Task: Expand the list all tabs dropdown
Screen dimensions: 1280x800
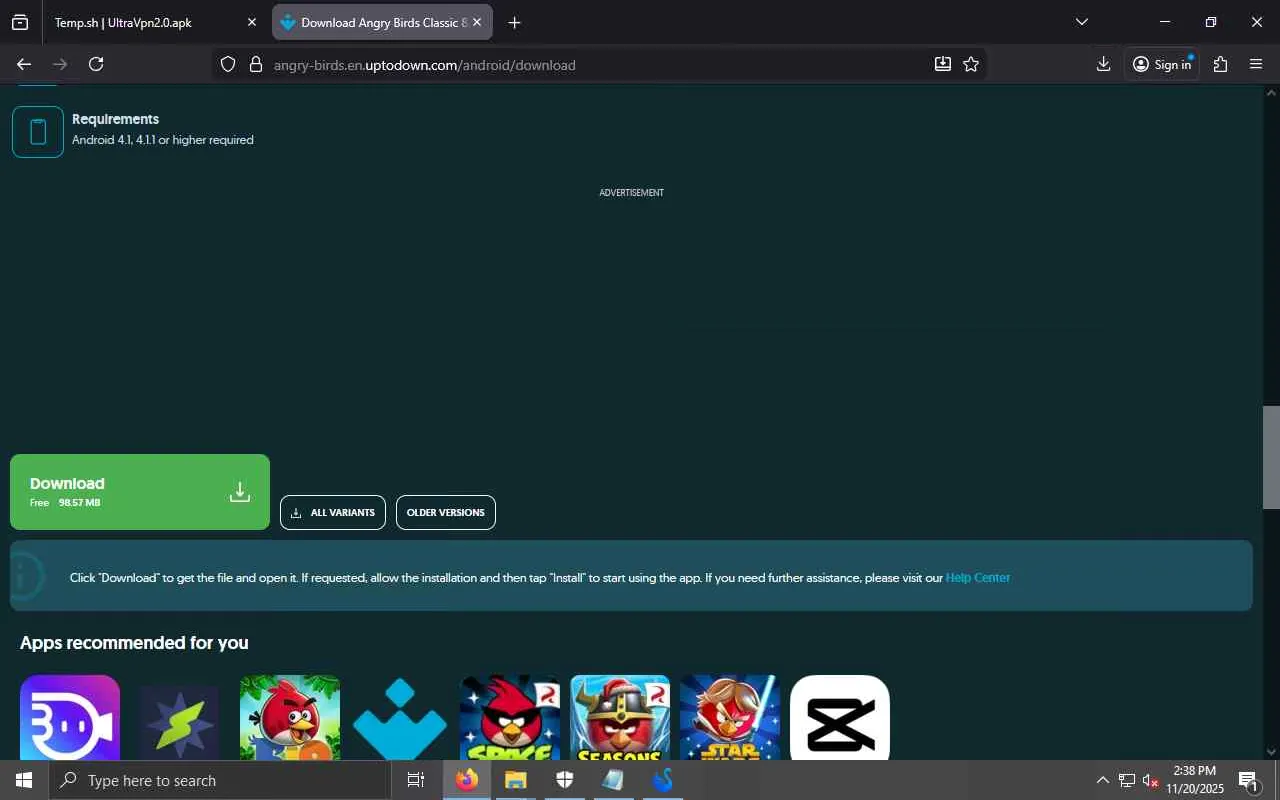Action: (1081, 22)
